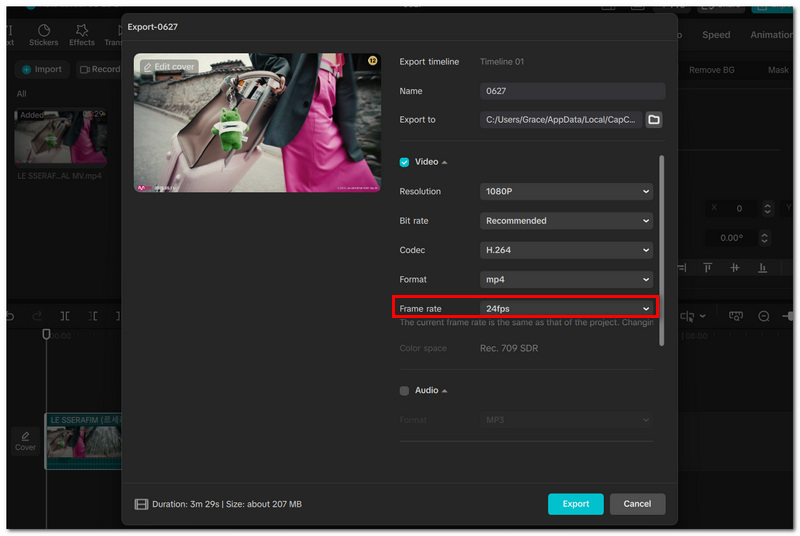This screenshot has width=800, height=536.
Task: Cancel the export dialog
Action: click(637, 504)
